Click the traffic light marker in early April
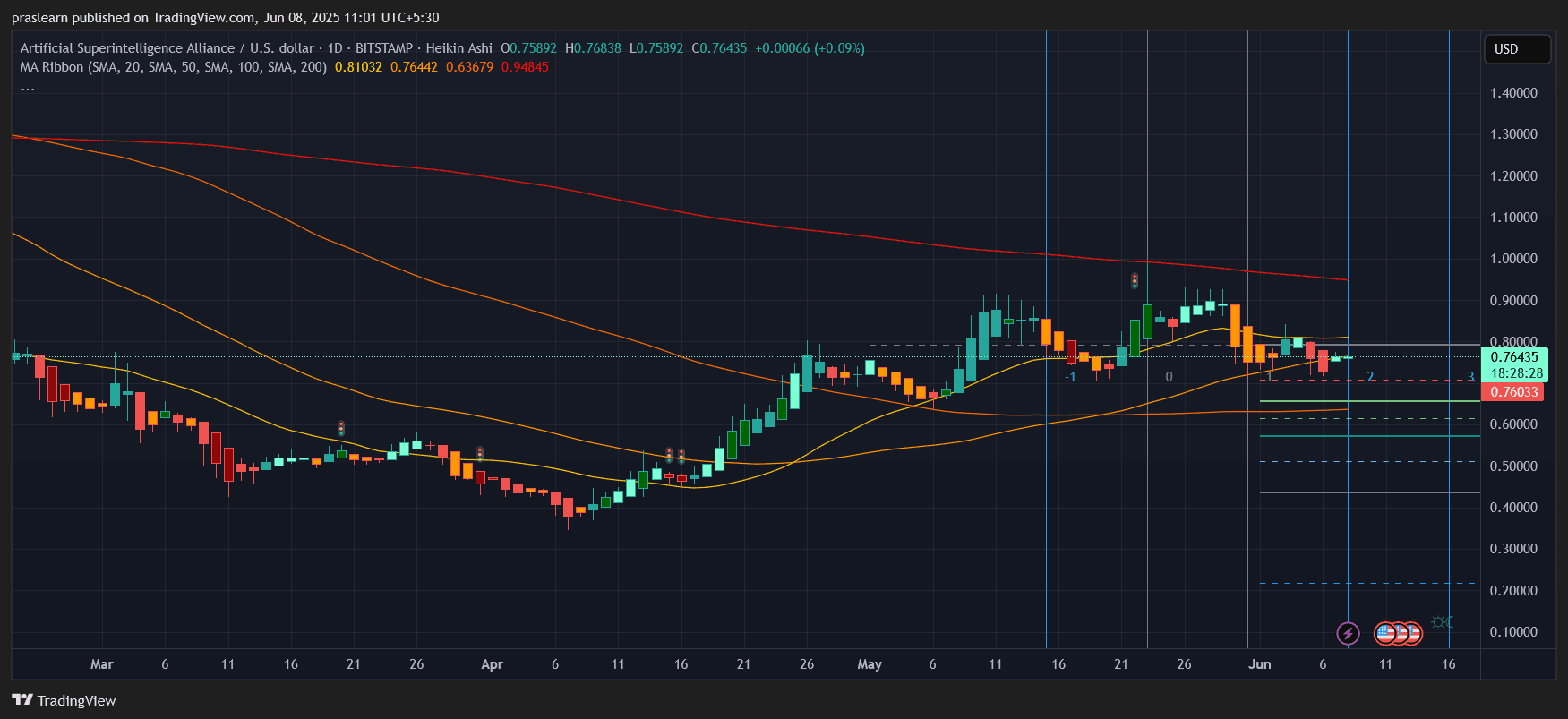Image resolution: width=1568 pixels, height=719 pixels. pyautogui.click(x=480, y=454)
